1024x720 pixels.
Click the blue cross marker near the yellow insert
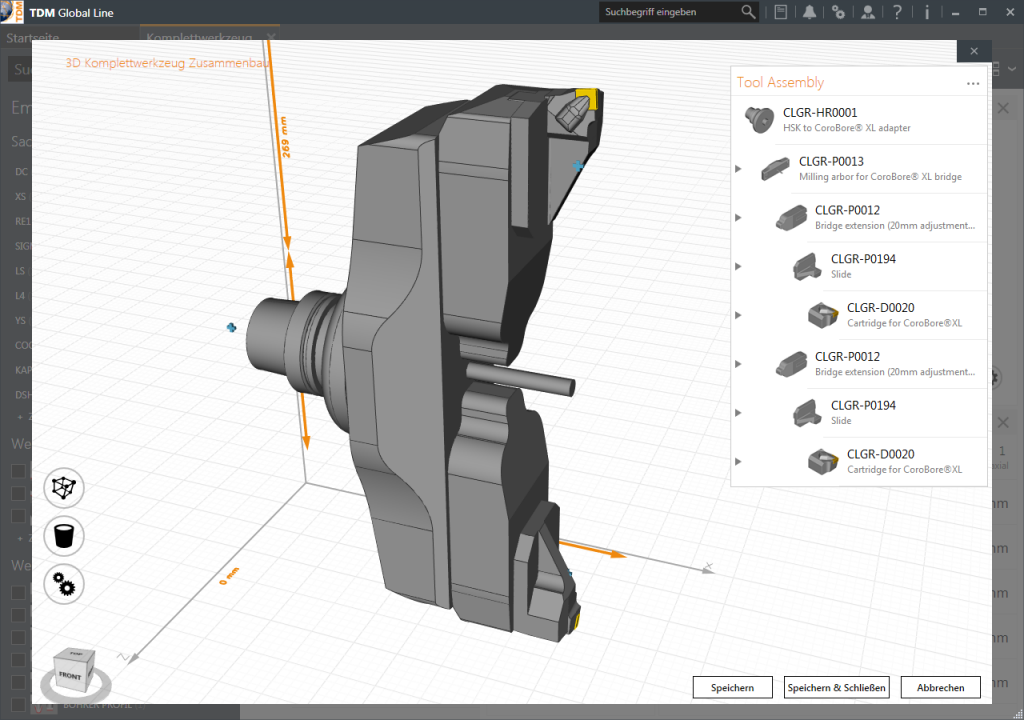pyautogui.click(x=578, y=166)
